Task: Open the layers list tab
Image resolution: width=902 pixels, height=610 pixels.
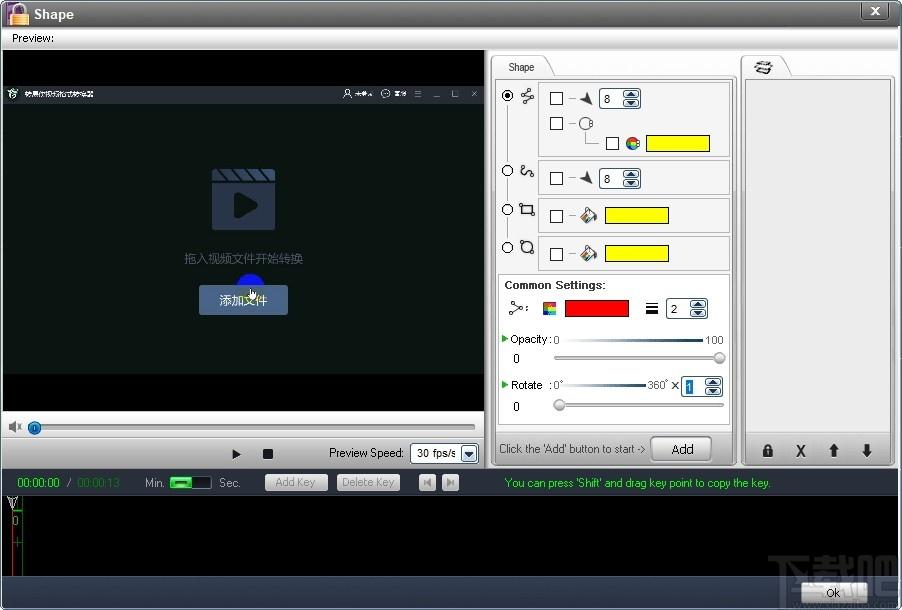Action: 763,67
